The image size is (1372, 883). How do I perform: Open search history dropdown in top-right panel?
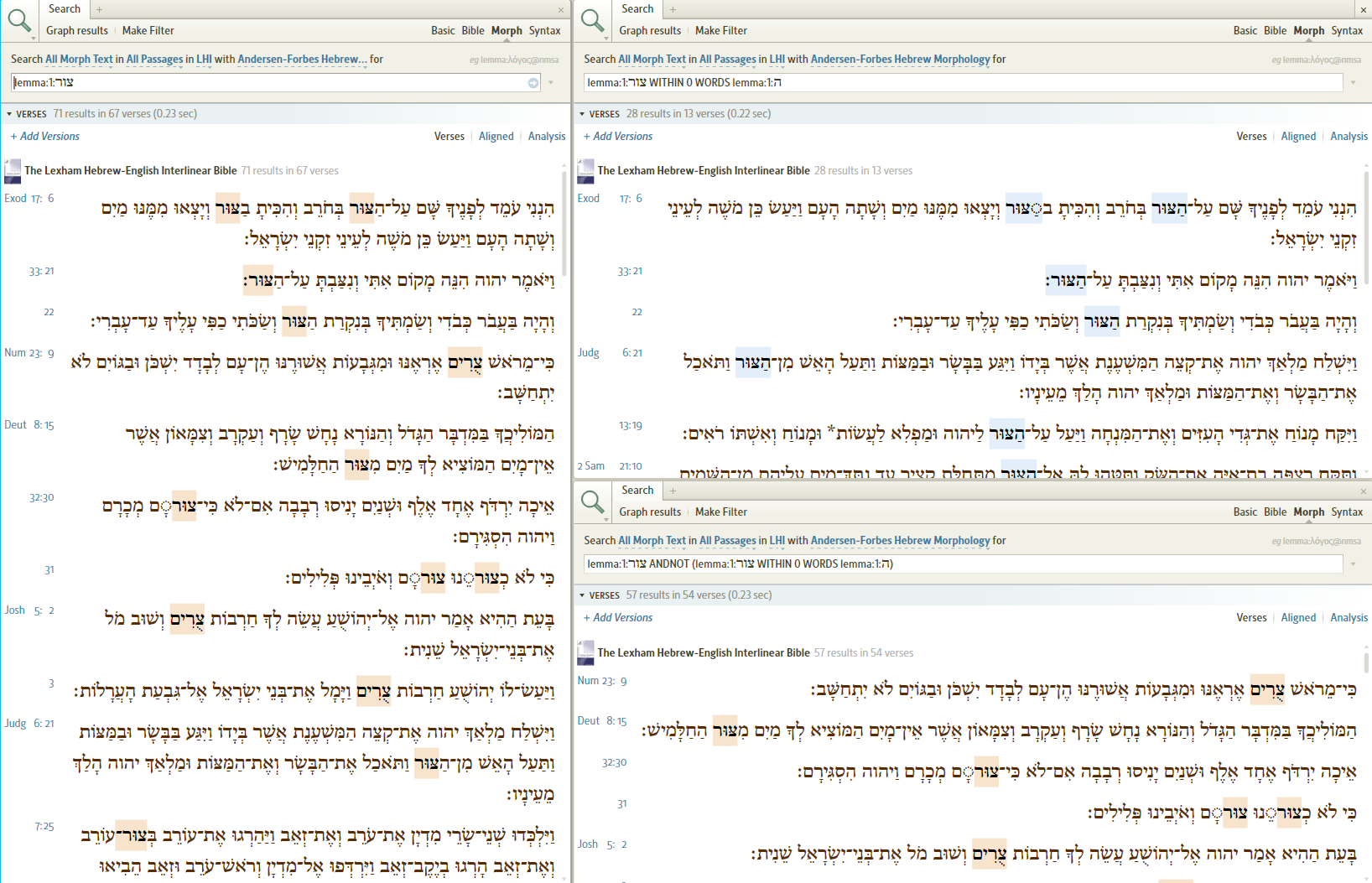click(1353, 82)
